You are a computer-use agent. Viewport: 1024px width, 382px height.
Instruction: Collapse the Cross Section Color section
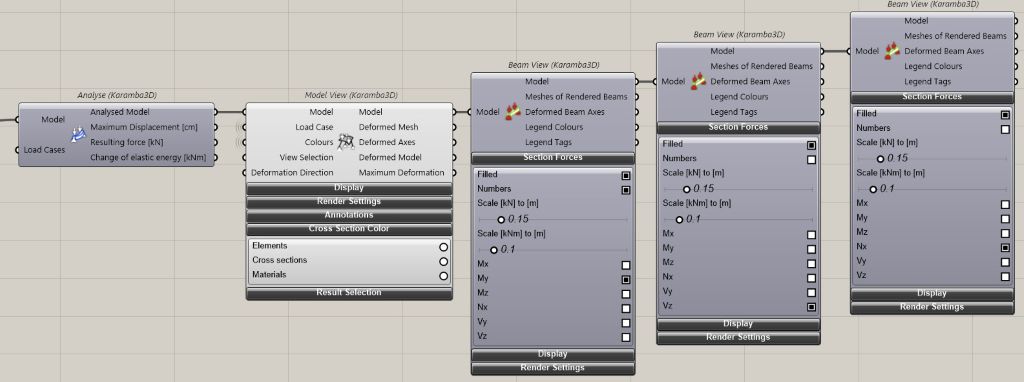coord(349,229)
